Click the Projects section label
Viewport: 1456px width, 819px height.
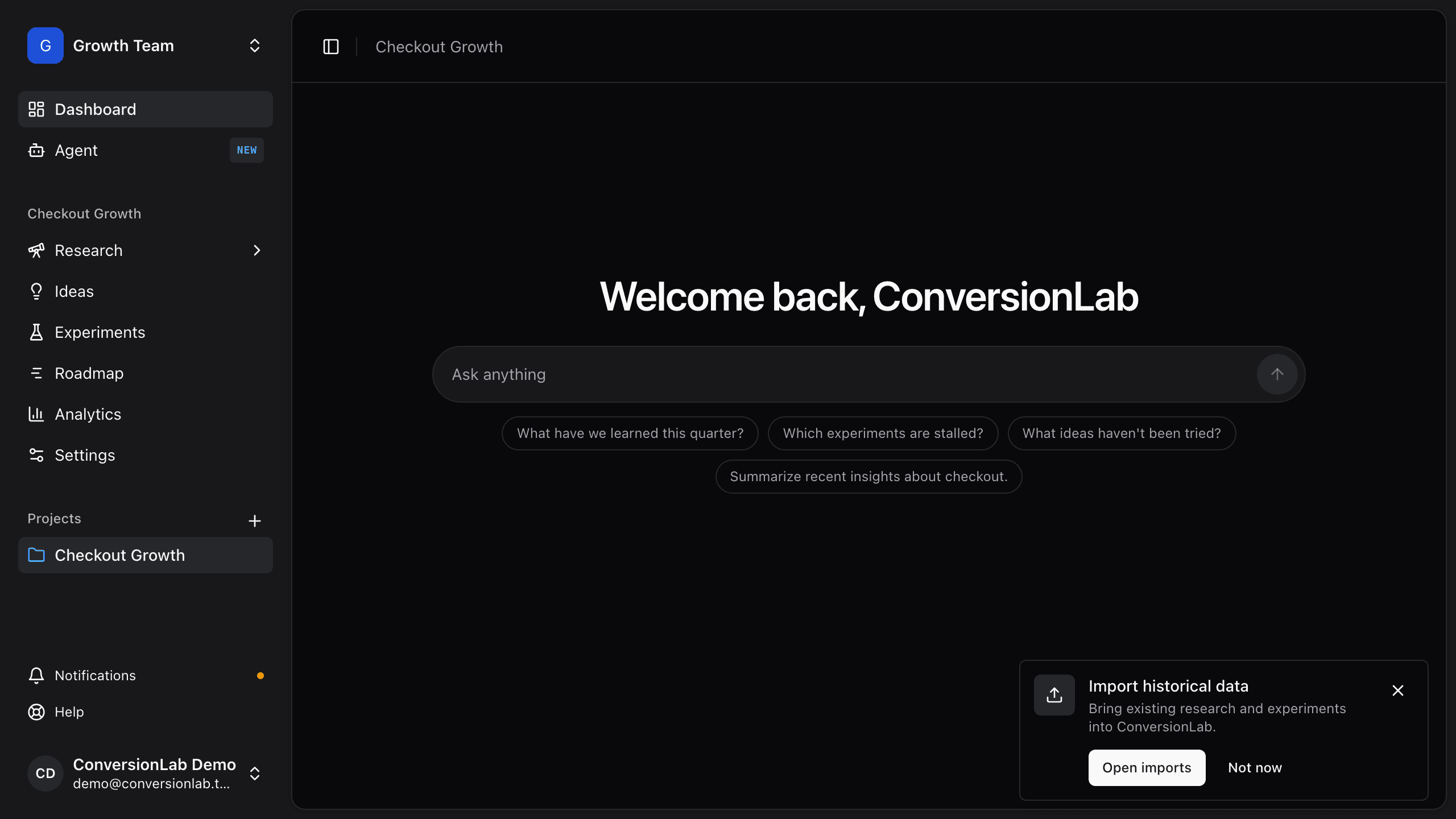(54, 519)
